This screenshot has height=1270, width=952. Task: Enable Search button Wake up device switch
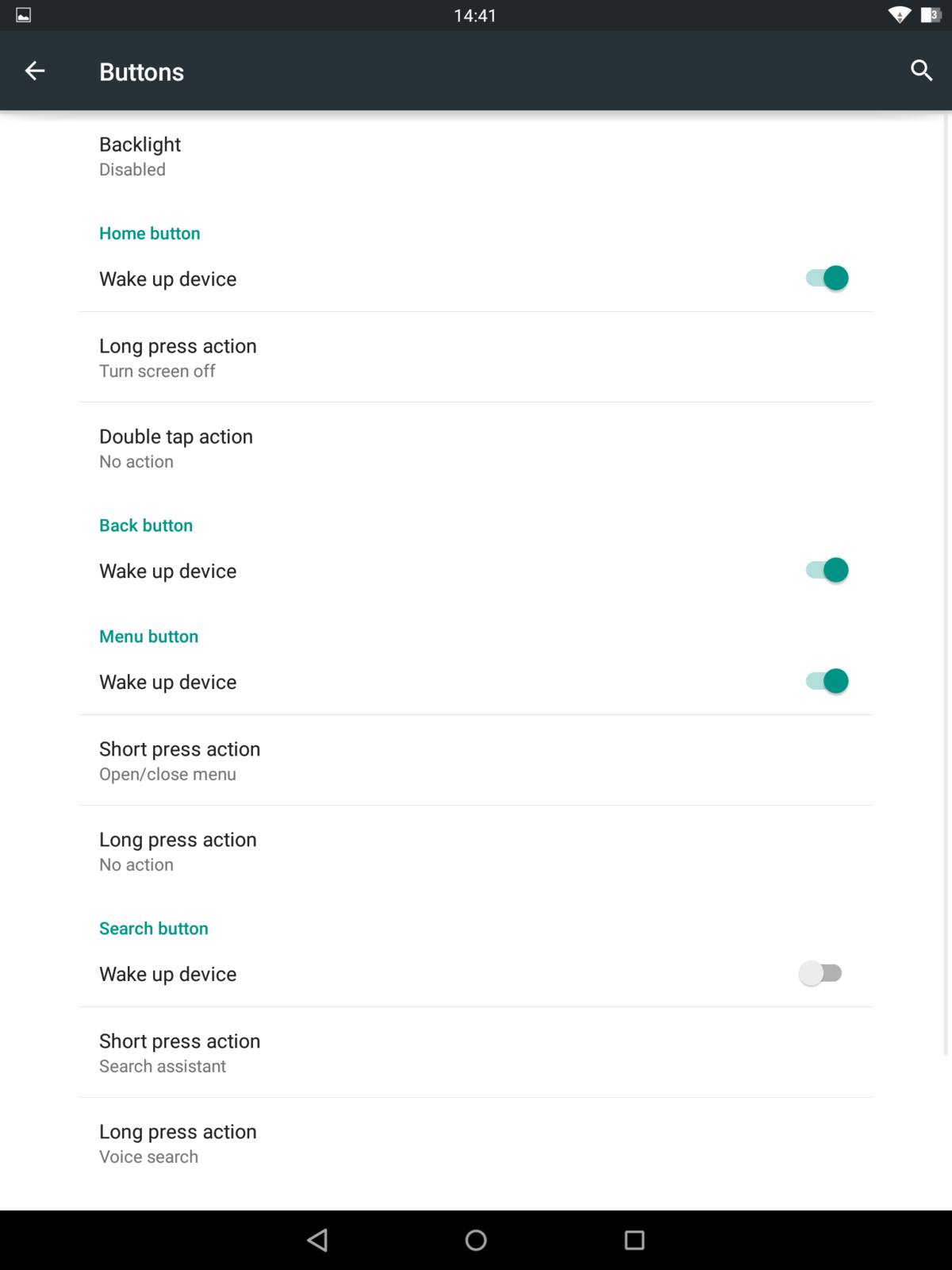(820, 974)
